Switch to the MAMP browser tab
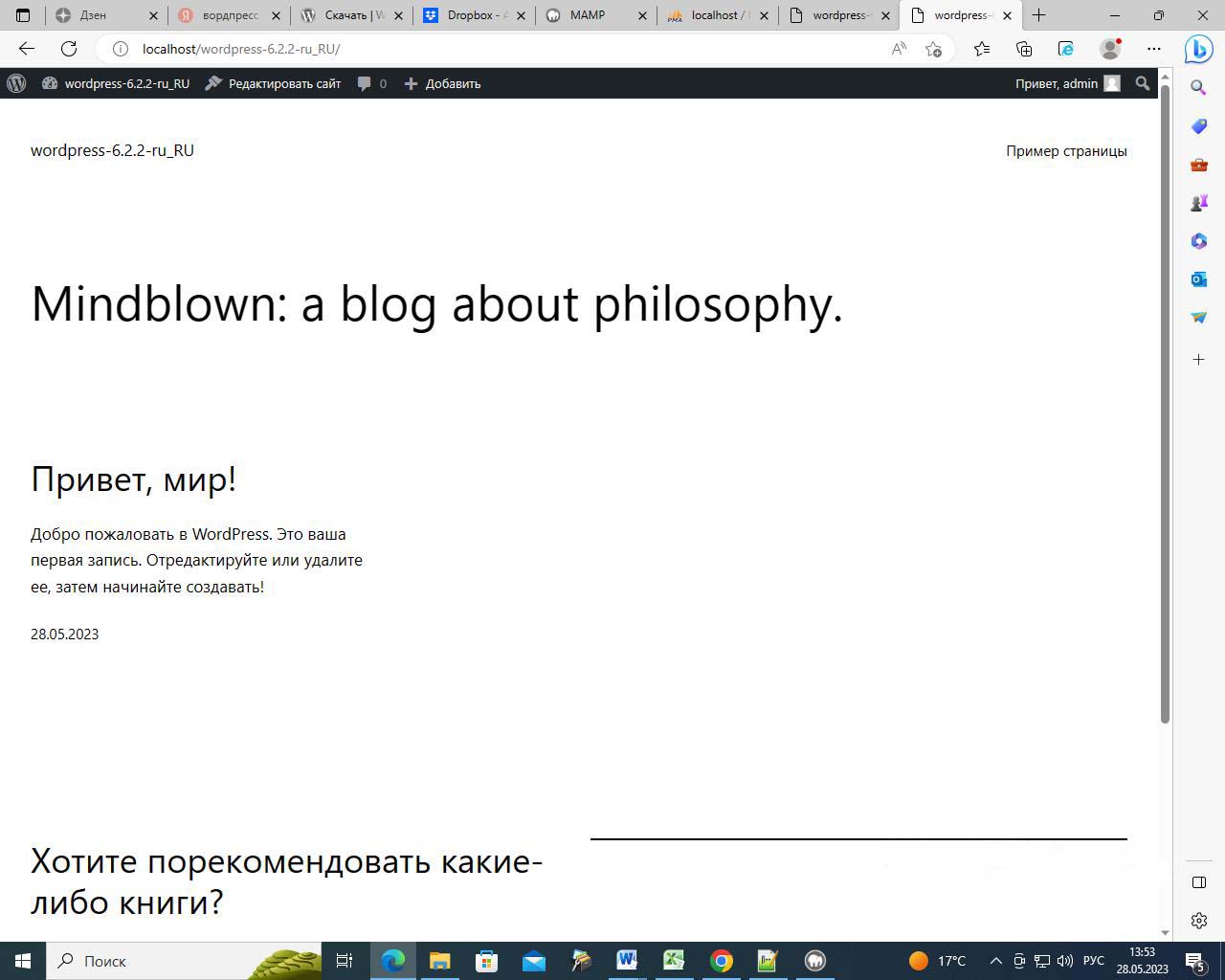 click(x=587, y=15)
